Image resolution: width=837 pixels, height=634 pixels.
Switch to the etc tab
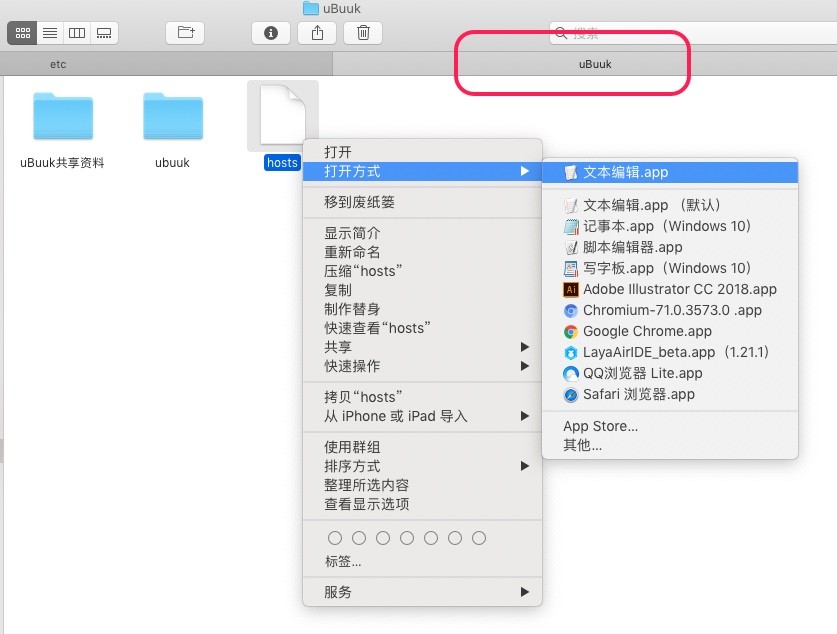pos(58,64)
